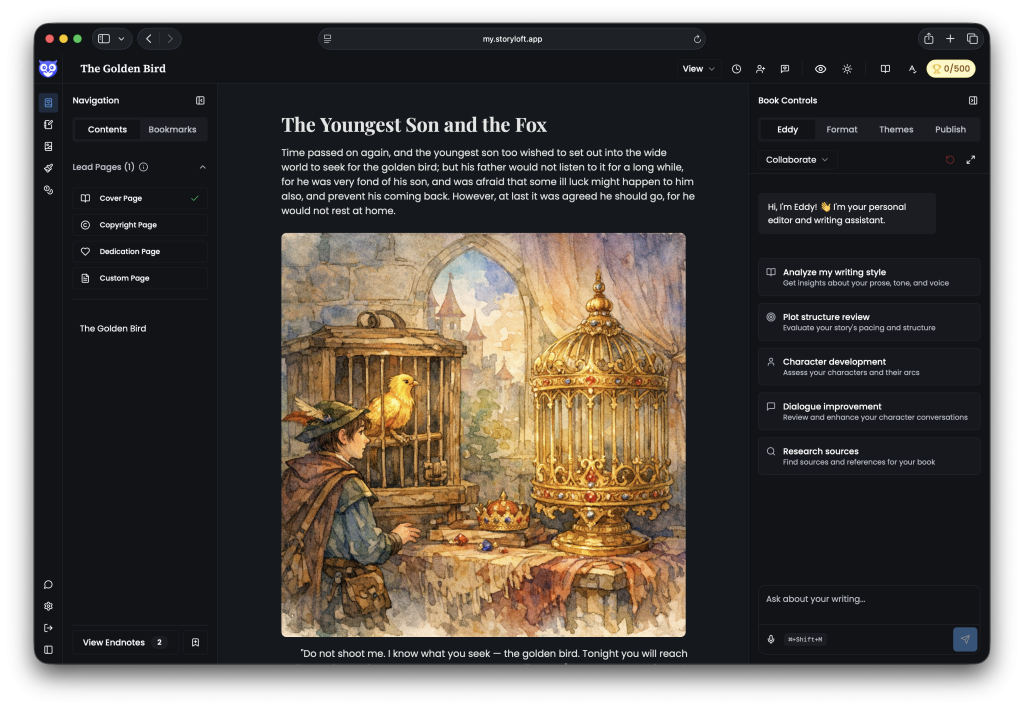Show Safari tab overview
This screenshot has height=709, width=1024.
[x=972, y=39]
